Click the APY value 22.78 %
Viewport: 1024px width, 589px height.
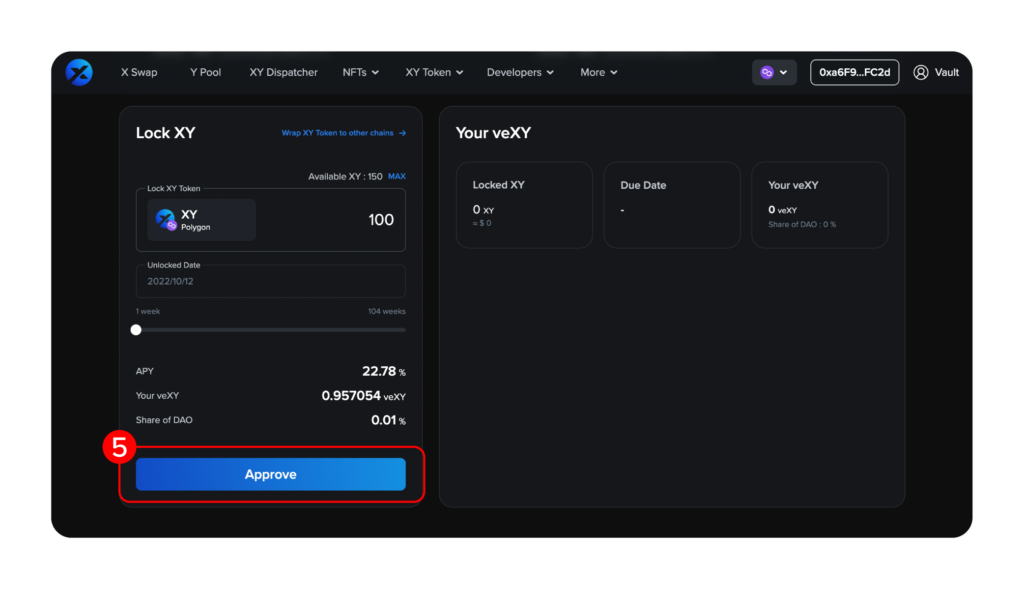pos(384,372)
